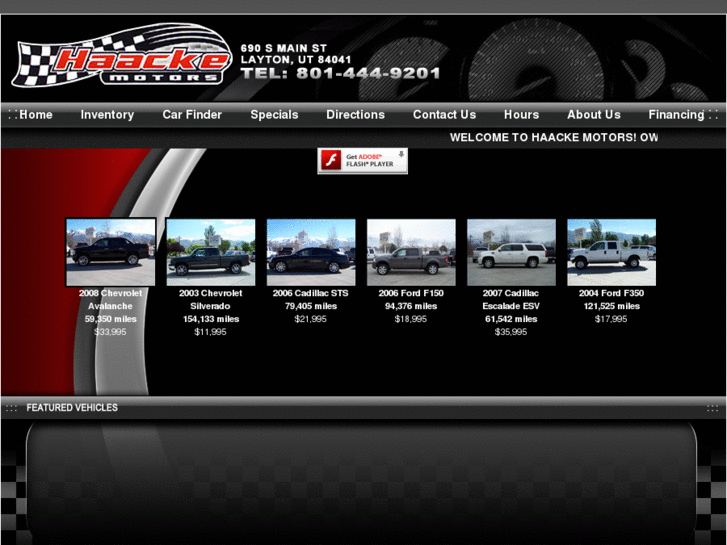Click the 690 S MAIN ST address
The width and height of the screenshot is (727, 545).
point(284,48)
